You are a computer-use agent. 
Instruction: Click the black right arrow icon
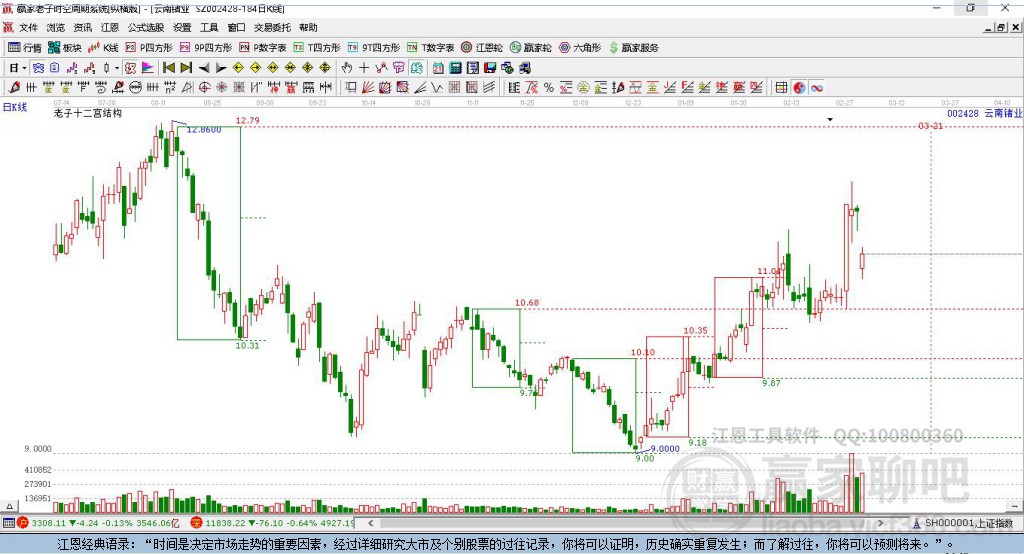pos(221,68)
